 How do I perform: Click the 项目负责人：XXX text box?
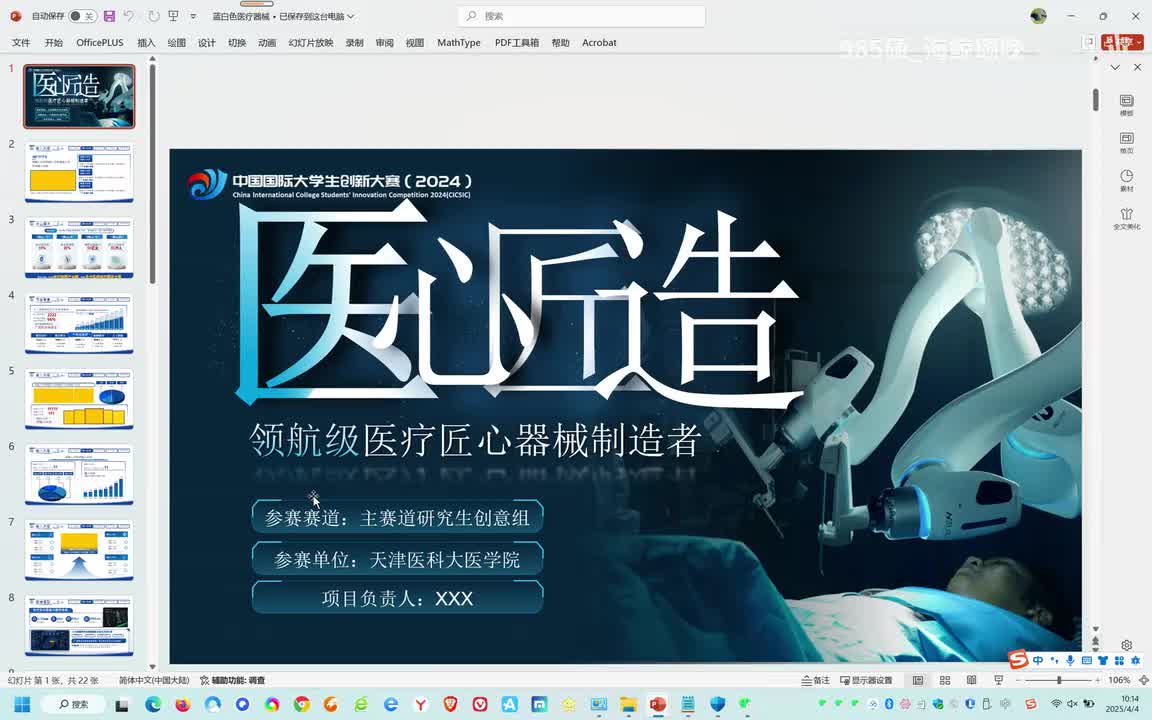pos(397,598)
